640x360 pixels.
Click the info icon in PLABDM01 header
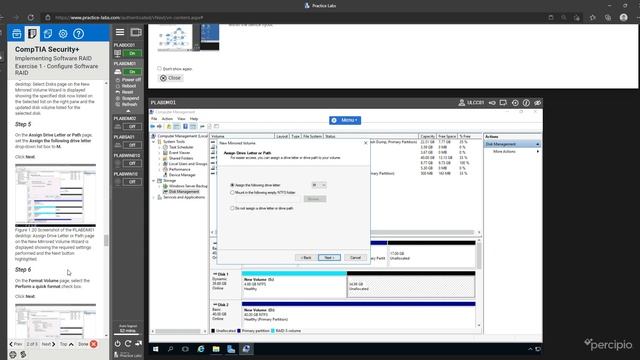click(527, 103)
